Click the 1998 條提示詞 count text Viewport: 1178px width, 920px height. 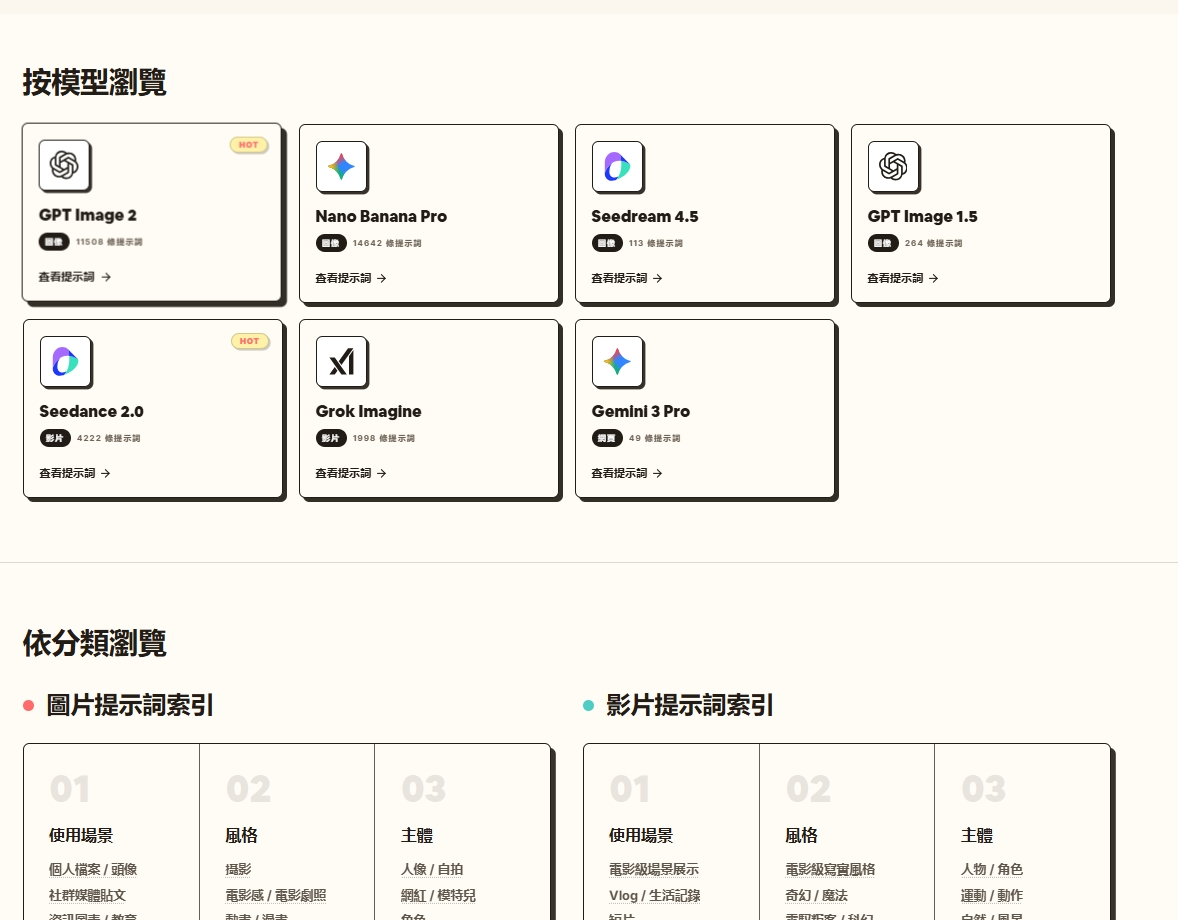click(384, 439)
